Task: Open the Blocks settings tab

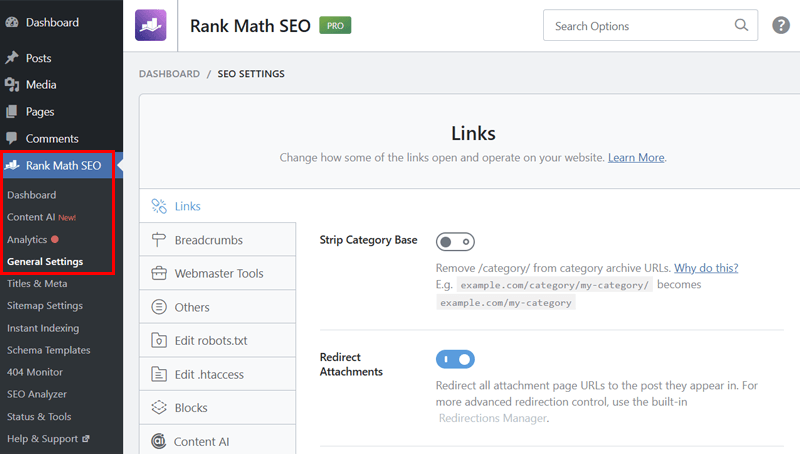Action: click(x=217, y=408)
